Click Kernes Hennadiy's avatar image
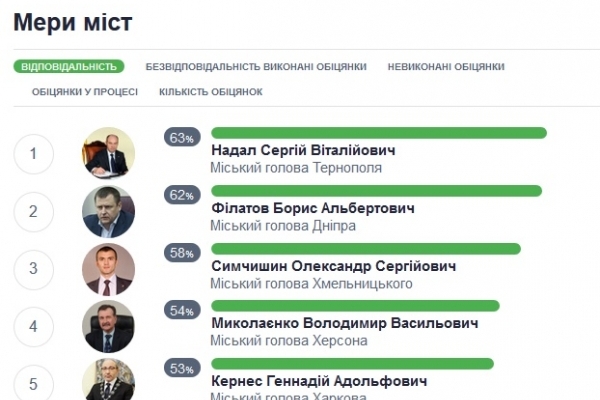This screenshot has width=600, height=400. (108, 381)
